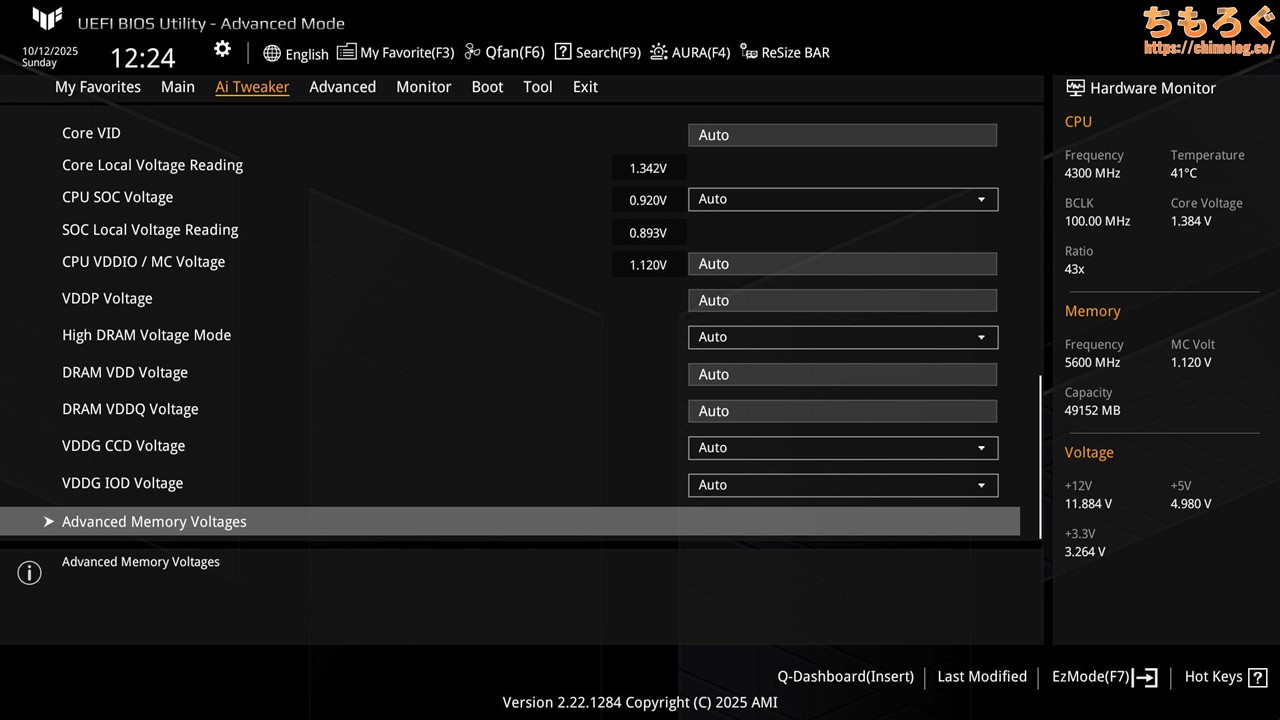Open My Favorite(F3) list icon

[x=346, y=52]
